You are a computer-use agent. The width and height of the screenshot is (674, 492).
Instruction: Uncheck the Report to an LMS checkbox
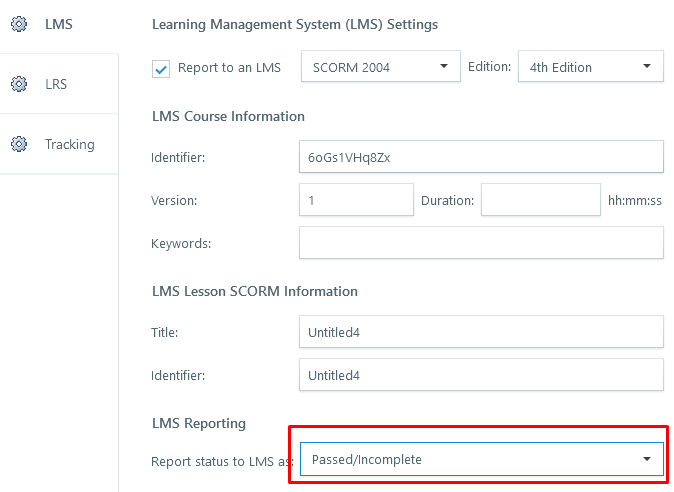point(161,69)
